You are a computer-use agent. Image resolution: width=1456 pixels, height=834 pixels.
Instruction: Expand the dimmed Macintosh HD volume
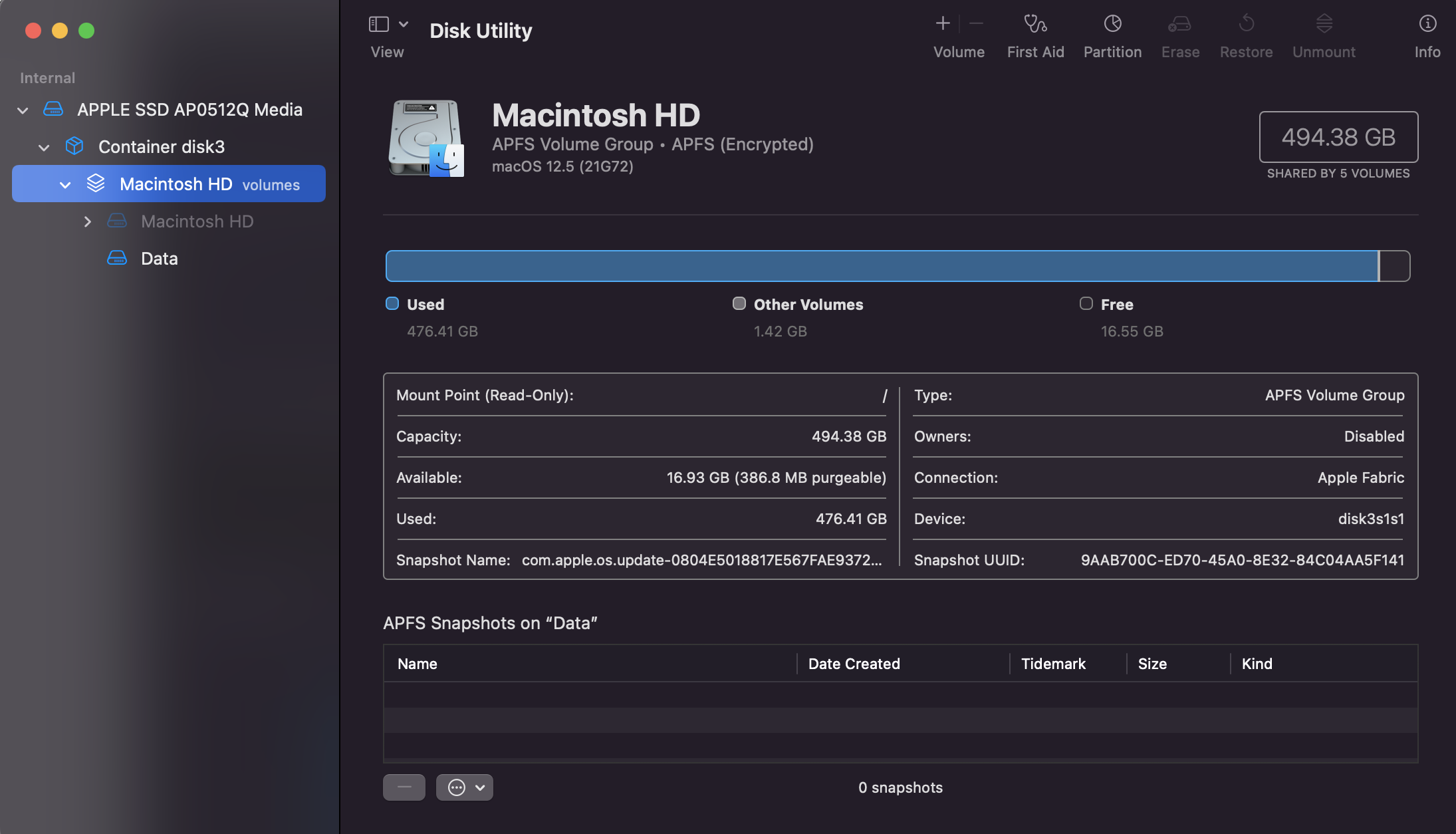(87, 221)
